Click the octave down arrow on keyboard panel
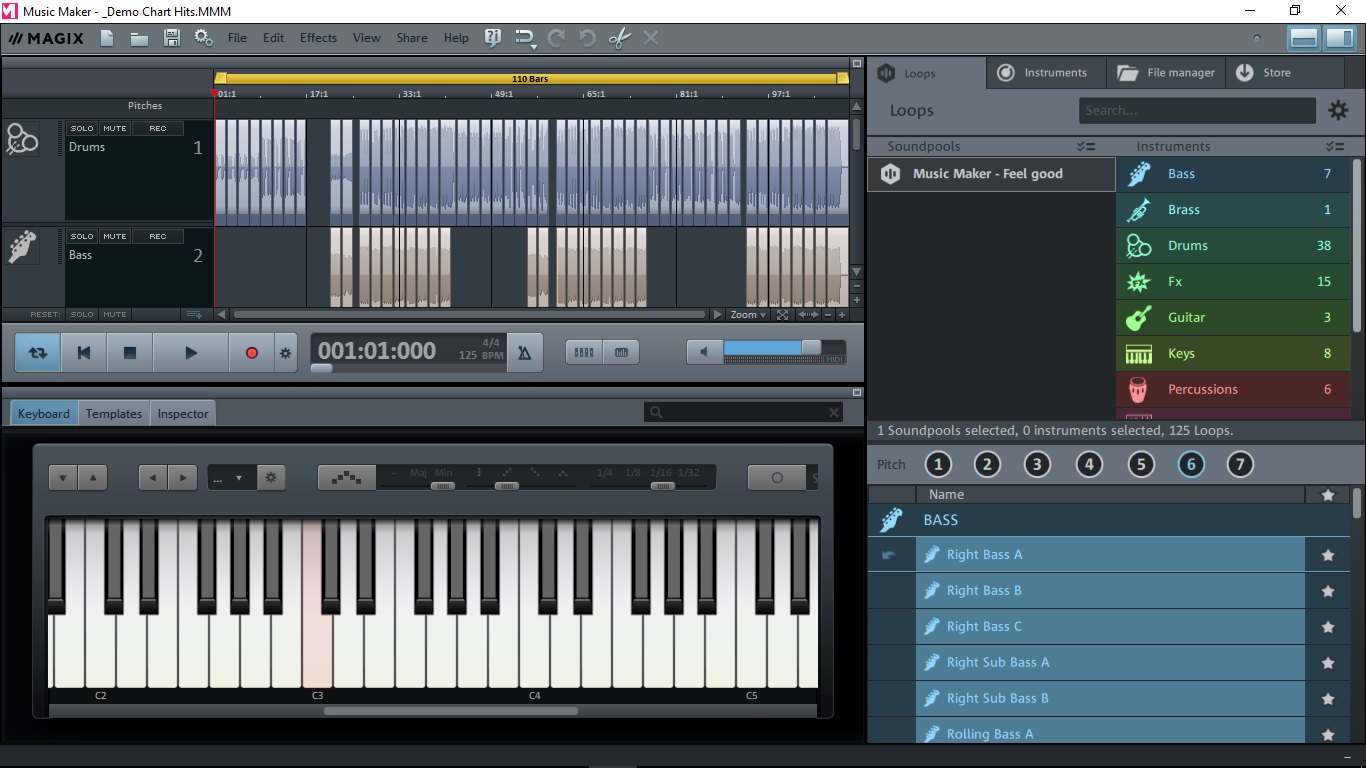Image resolution: width=1366 pixels, height=768 pixels. 63,478
